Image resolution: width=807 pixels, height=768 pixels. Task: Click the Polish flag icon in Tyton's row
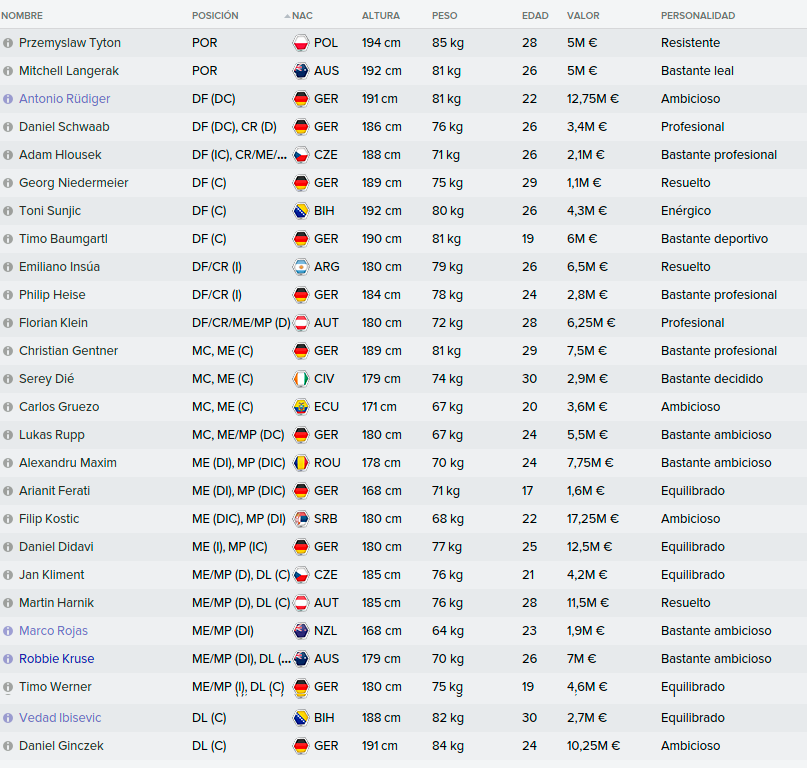(301, 43)
